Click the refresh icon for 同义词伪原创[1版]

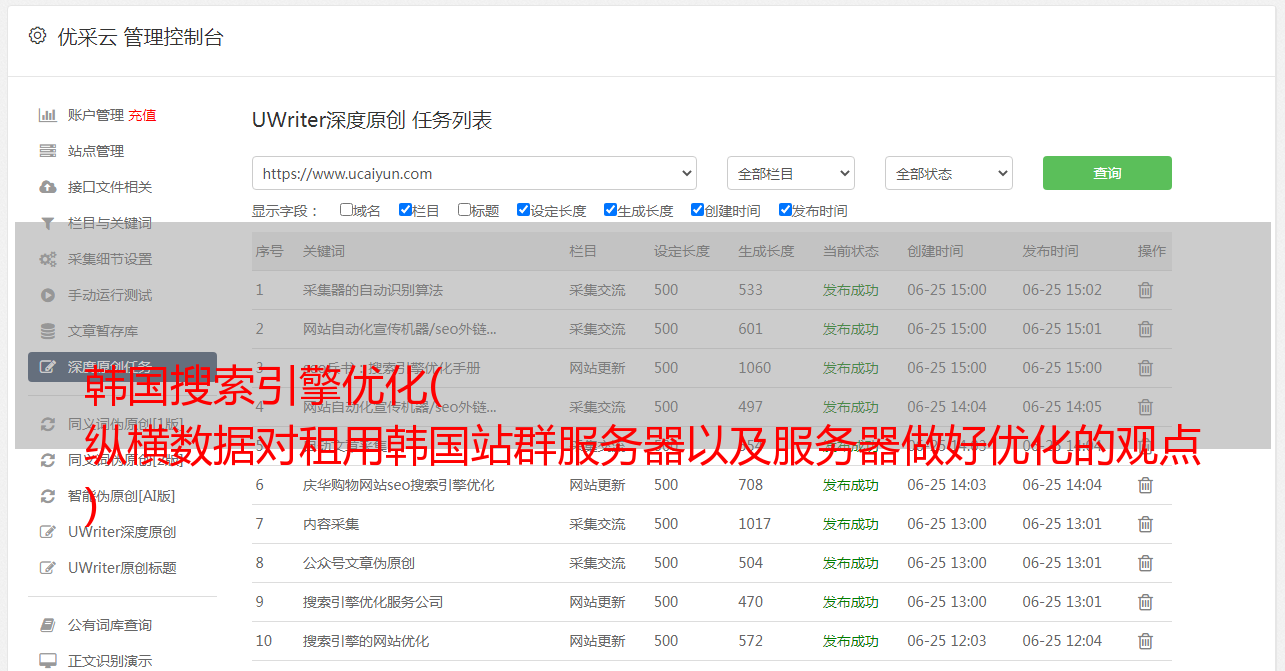pos(47,424)
